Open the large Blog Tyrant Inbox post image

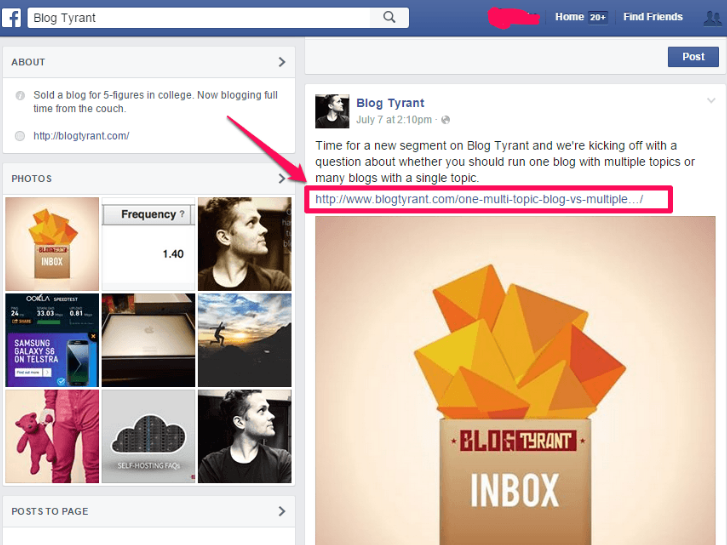tap(515, 380)
